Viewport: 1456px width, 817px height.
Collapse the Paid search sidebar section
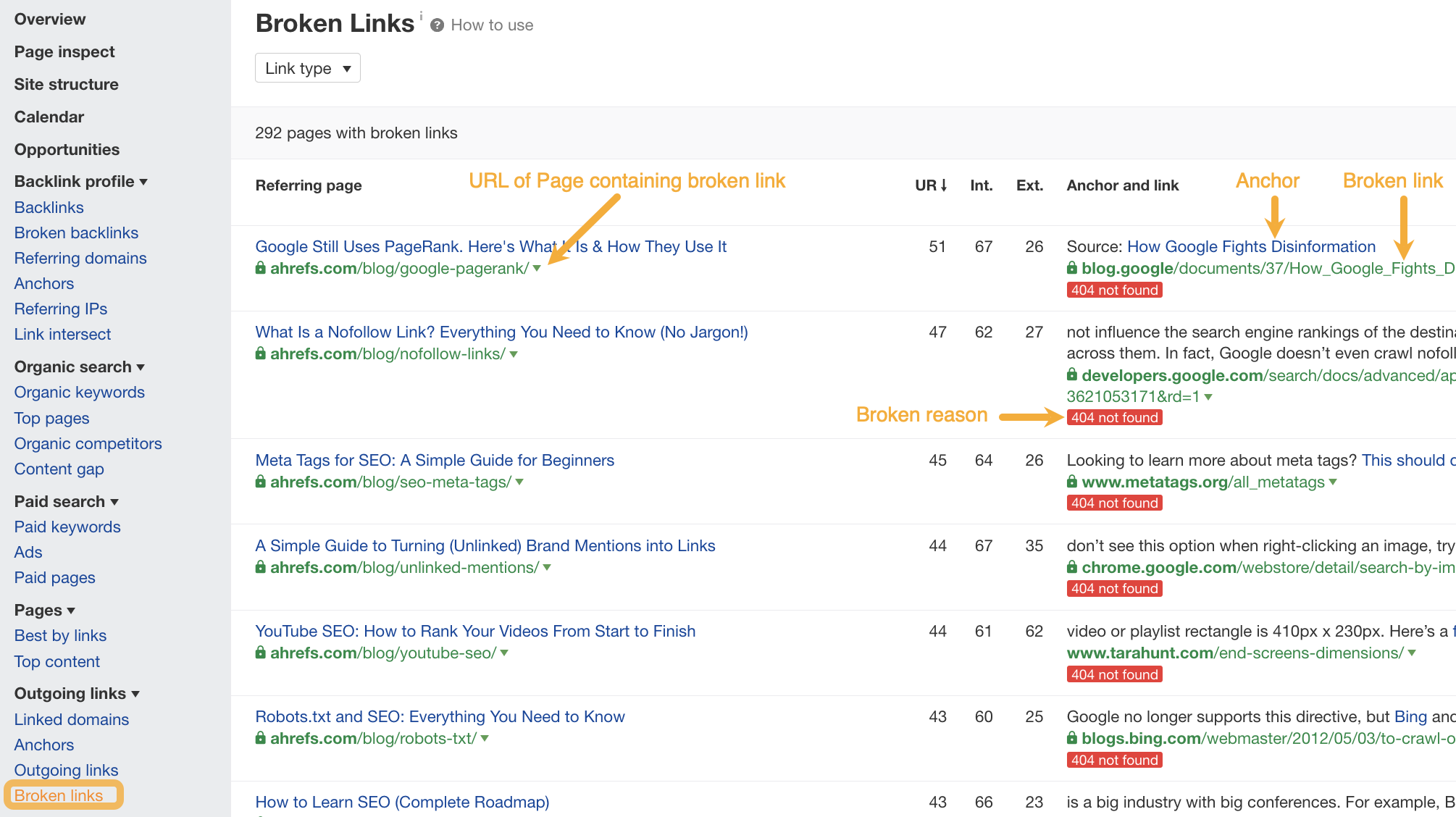(114, 501)
